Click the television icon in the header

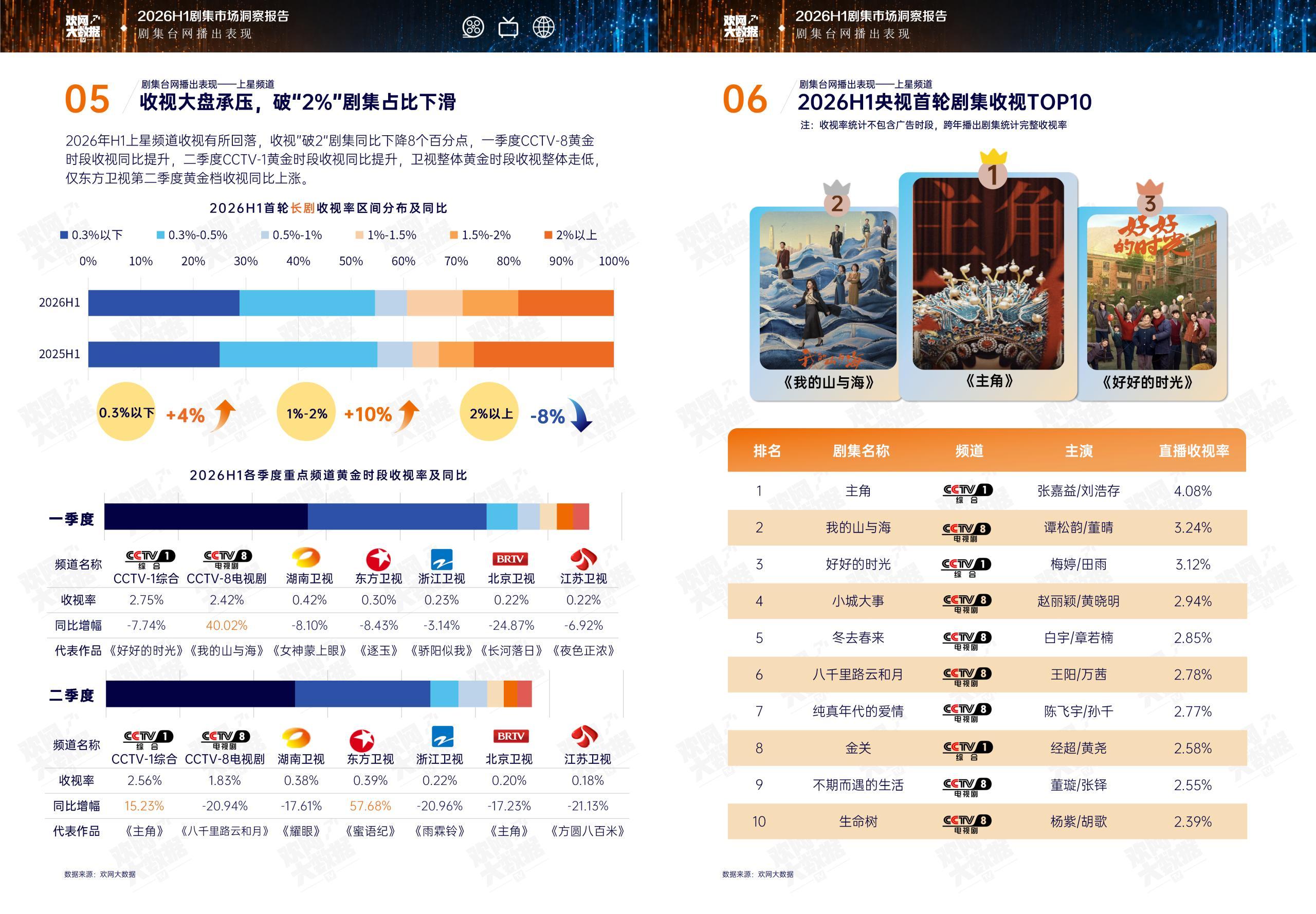(508, 27)
